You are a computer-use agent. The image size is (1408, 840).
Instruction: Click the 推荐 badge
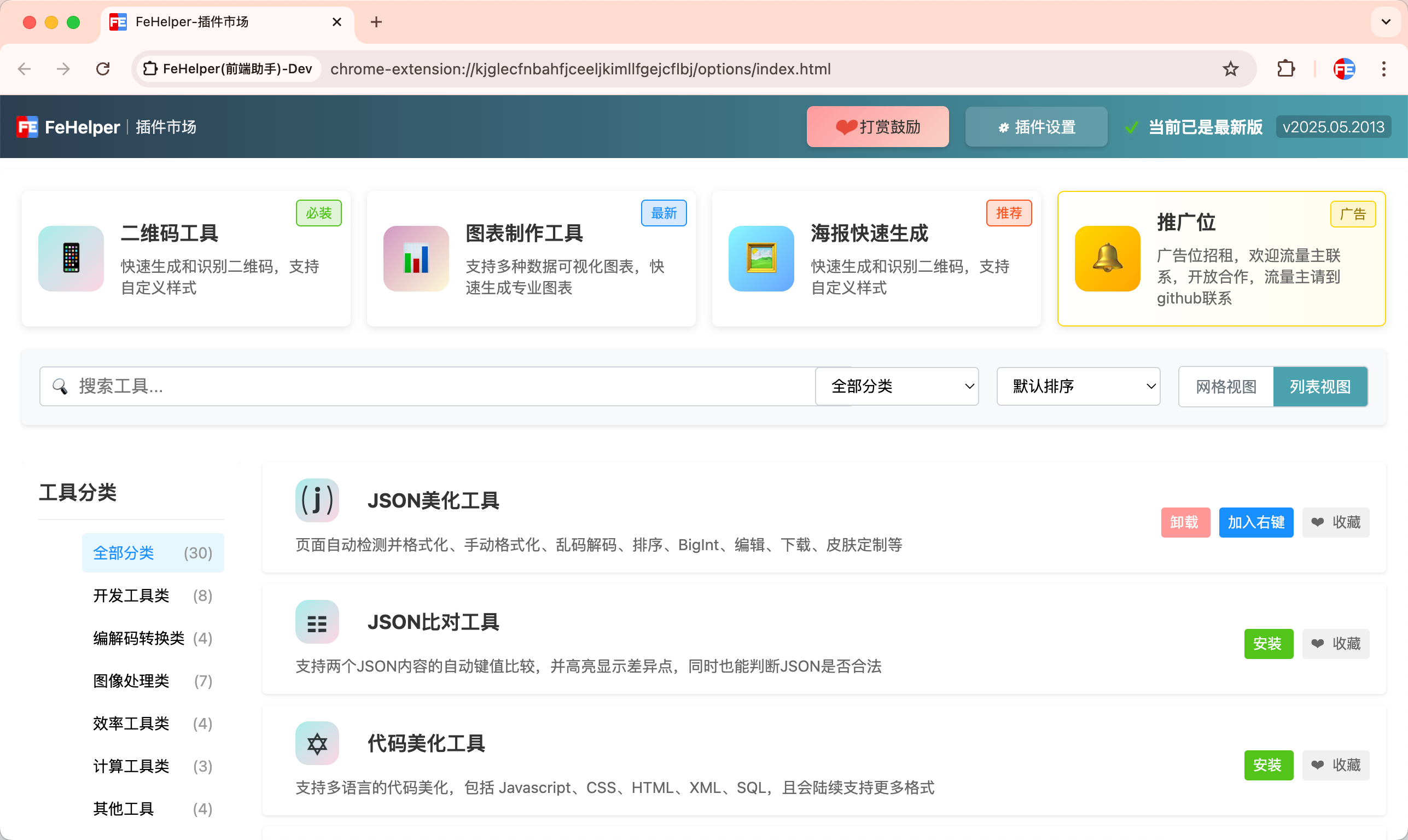pyautogui.click(x=1009, y=213)
